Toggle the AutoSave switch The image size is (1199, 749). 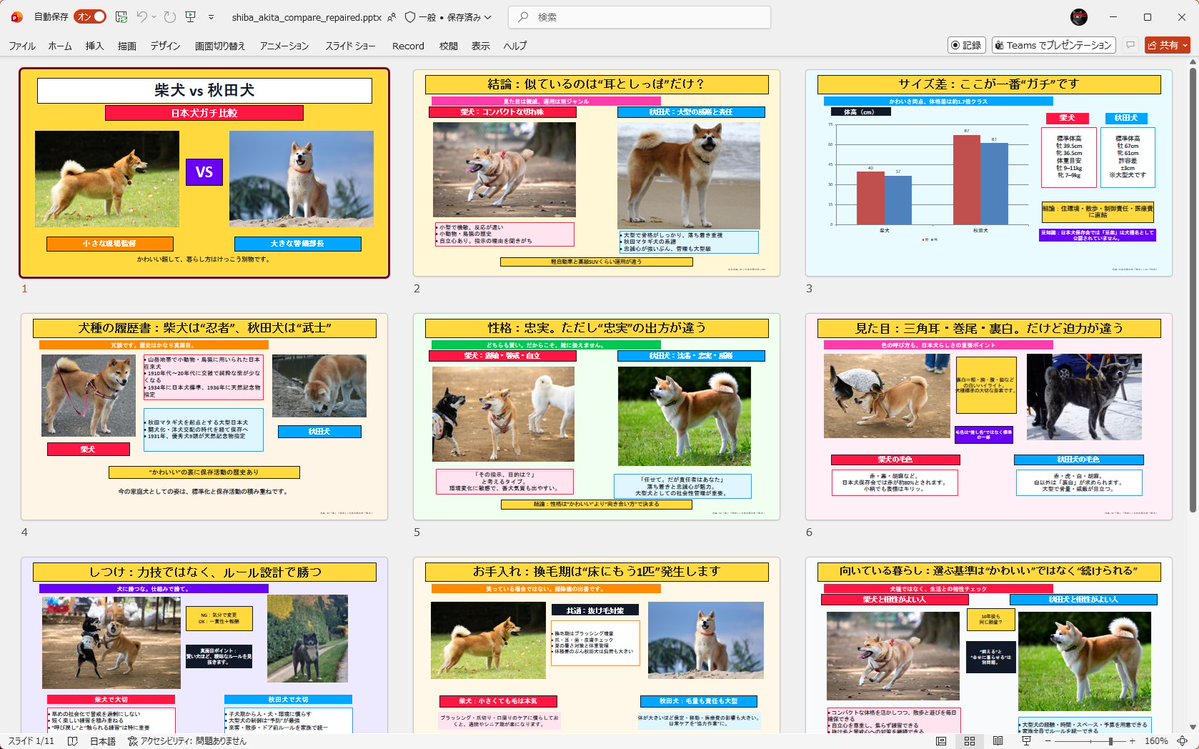click(91, 16)
